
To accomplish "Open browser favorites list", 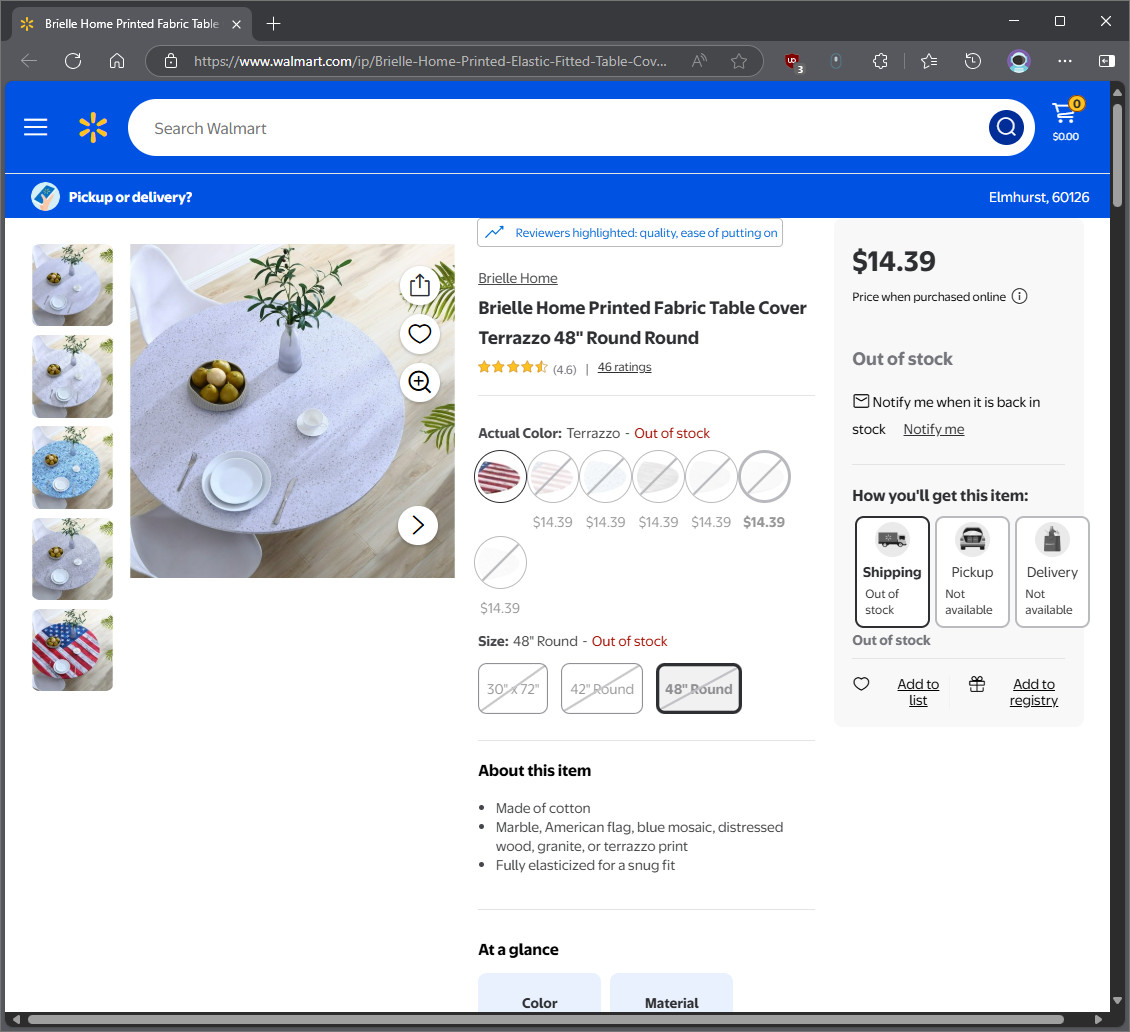I will tap(929, 61).
